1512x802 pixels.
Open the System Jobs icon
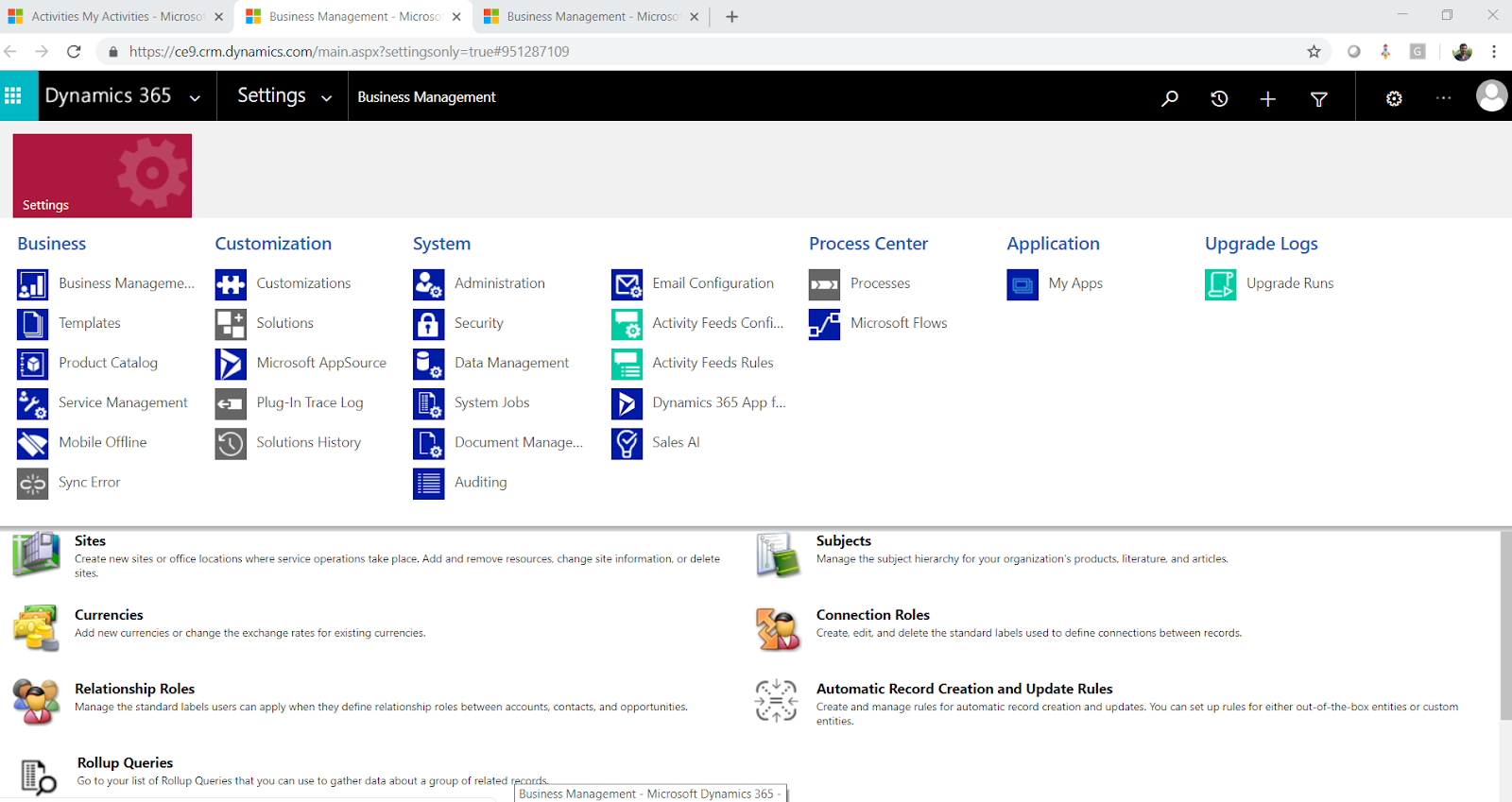point(428,403)
